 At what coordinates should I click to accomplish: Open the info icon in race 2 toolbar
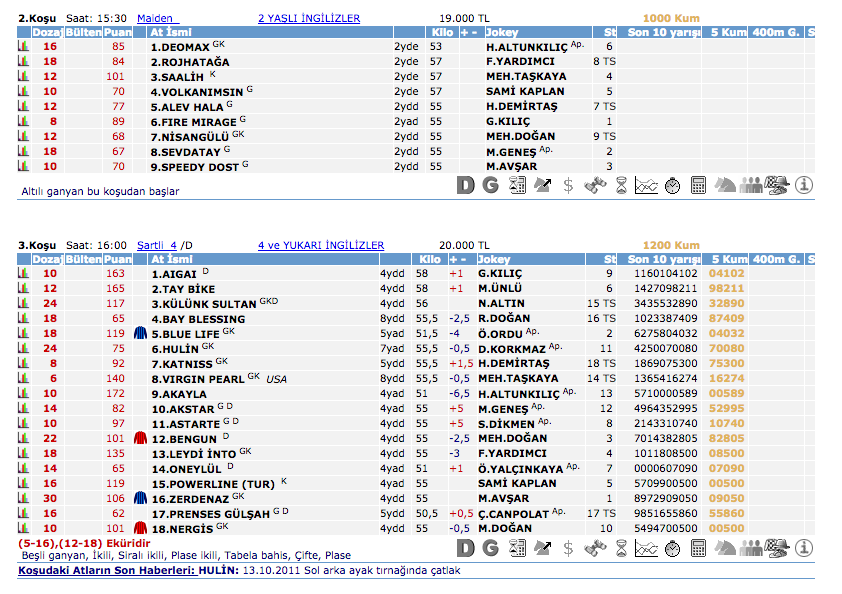[x=803, y=185]
